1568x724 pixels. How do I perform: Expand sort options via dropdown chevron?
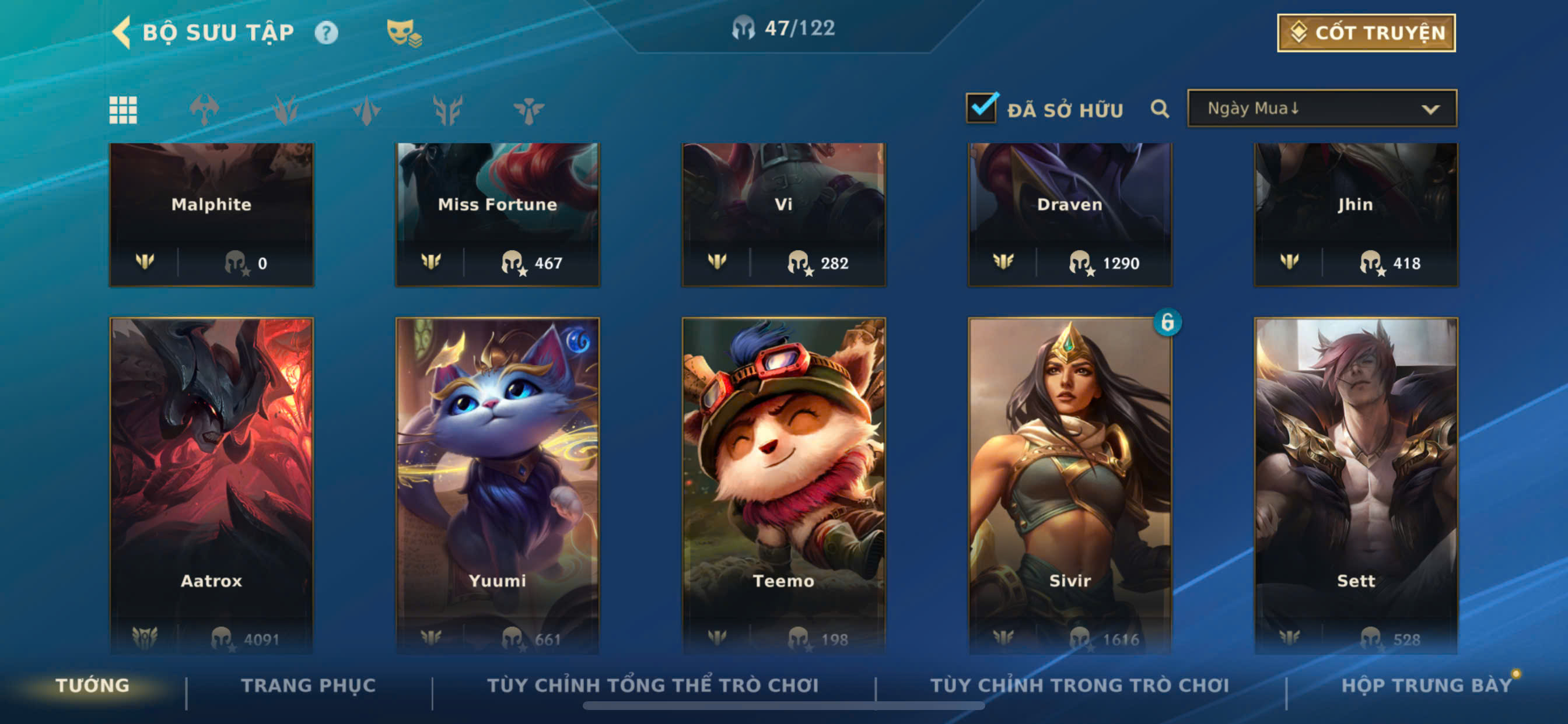point(1430,110)
